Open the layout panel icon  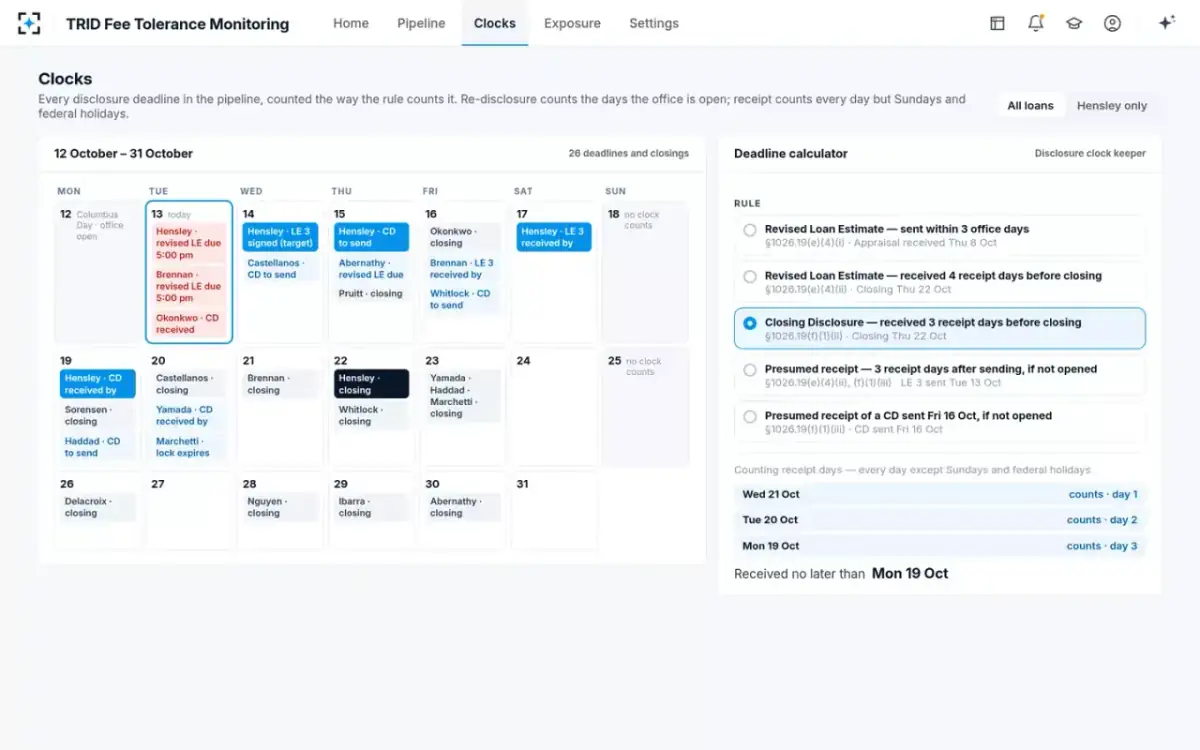[x=997, y=23]
